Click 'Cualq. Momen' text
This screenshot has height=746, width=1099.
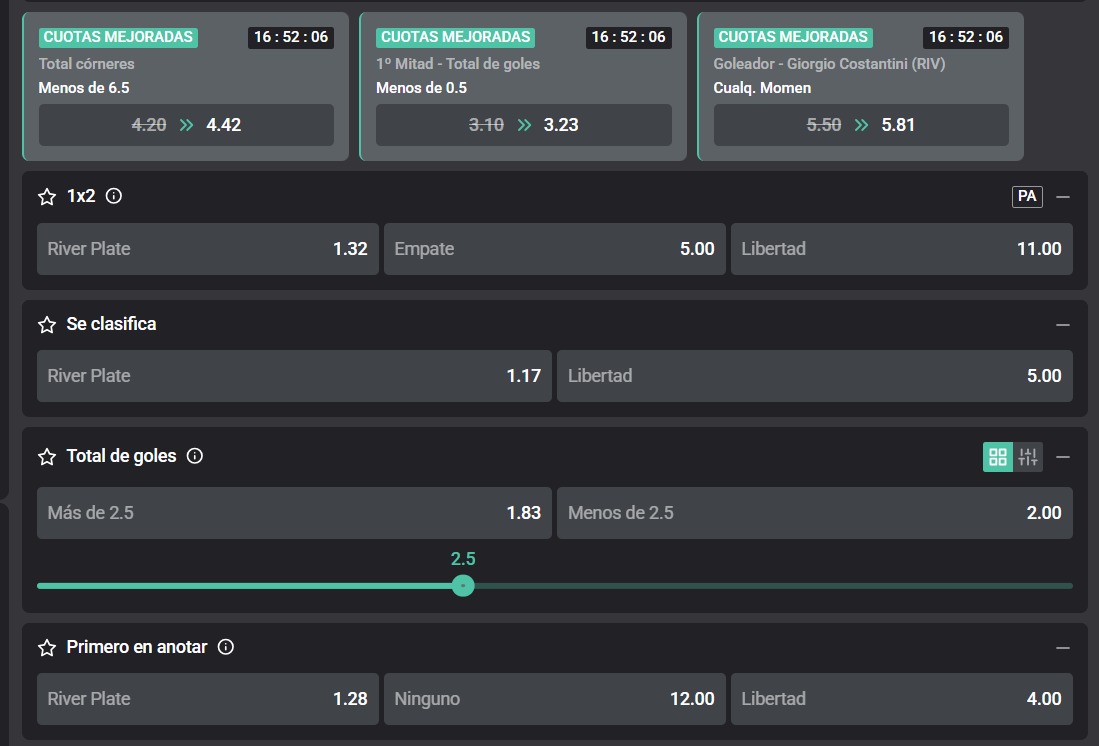(x=762, y=88)
